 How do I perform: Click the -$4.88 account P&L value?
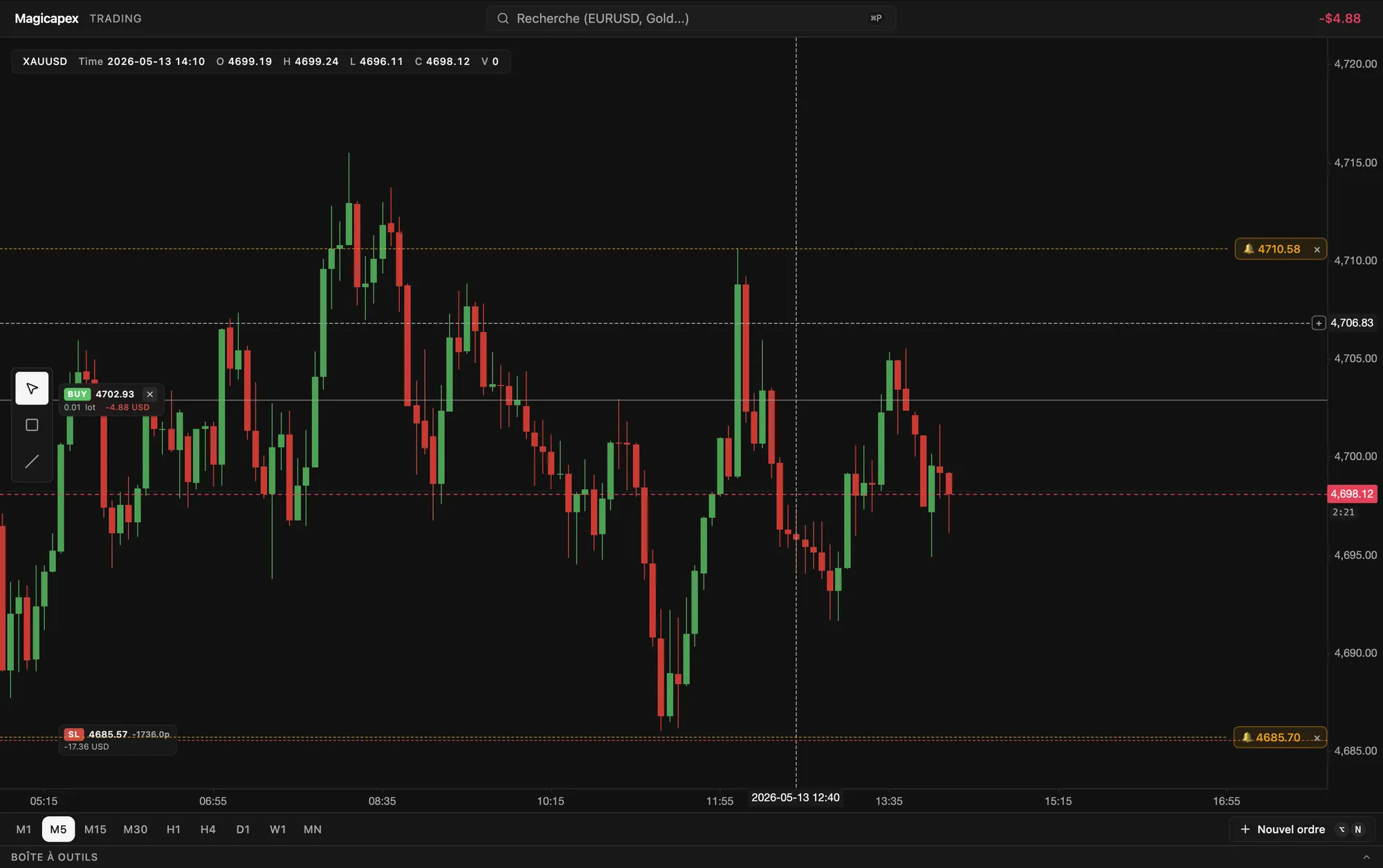pos(1339,19)
